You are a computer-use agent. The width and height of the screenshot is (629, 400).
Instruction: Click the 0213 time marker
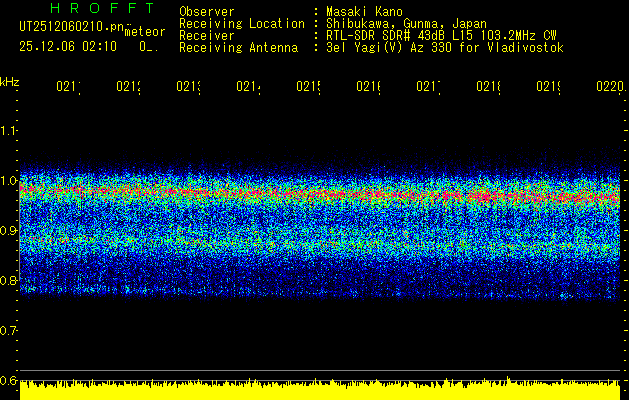189,86
